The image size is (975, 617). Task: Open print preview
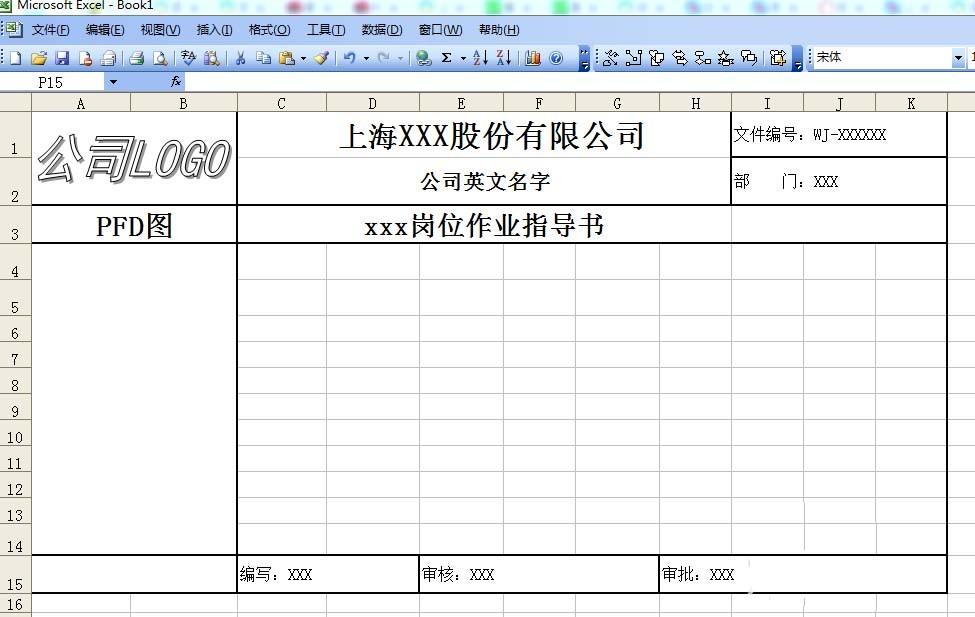tap(160, 57)
